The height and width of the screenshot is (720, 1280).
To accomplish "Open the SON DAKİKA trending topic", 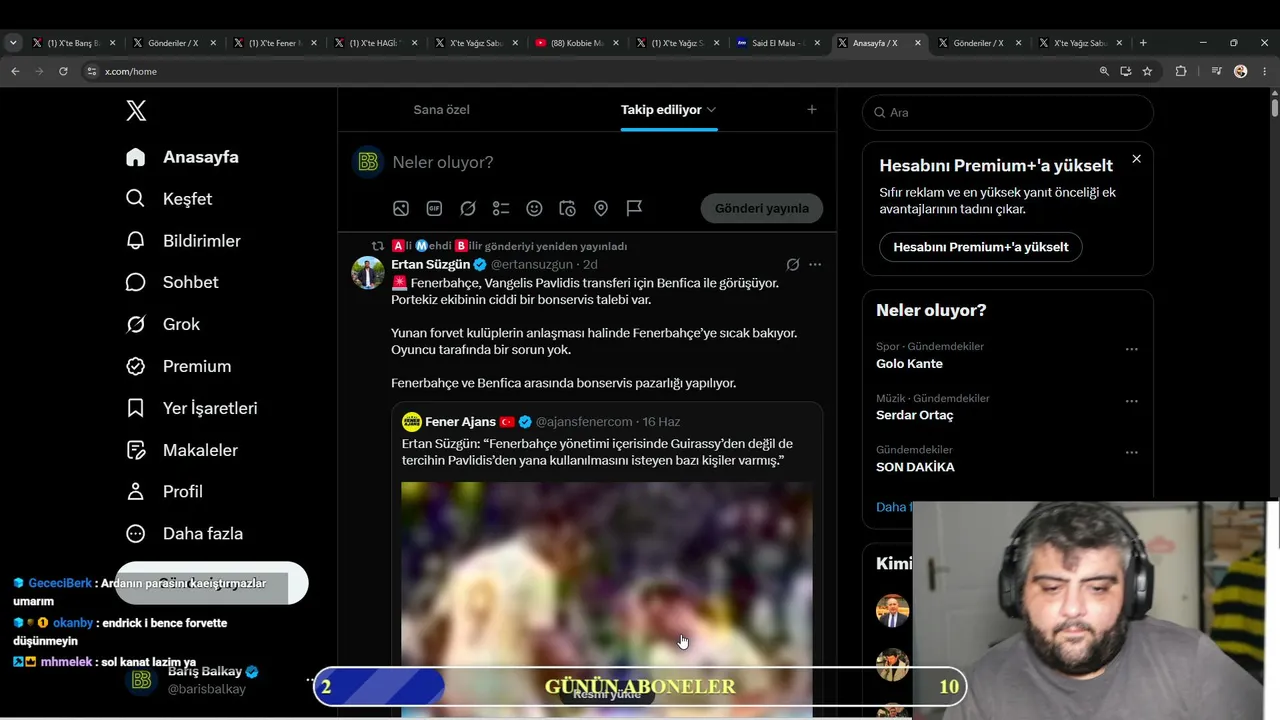I will (915, 467).
